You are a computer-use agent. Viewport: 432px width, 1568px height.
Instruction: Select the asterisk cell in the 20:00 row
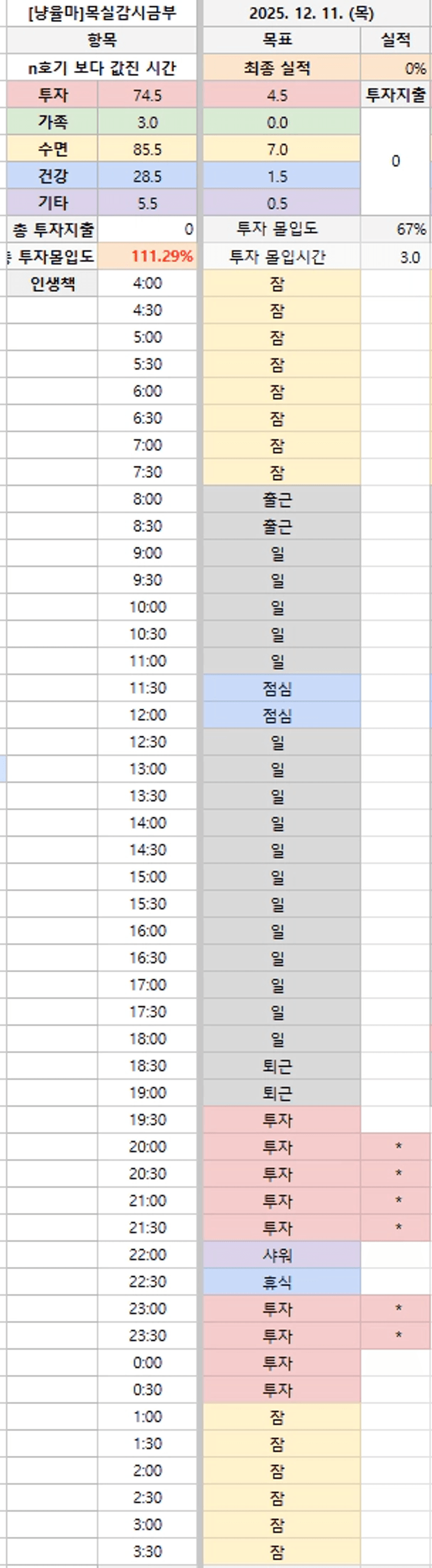click(x=398, y=1147)
